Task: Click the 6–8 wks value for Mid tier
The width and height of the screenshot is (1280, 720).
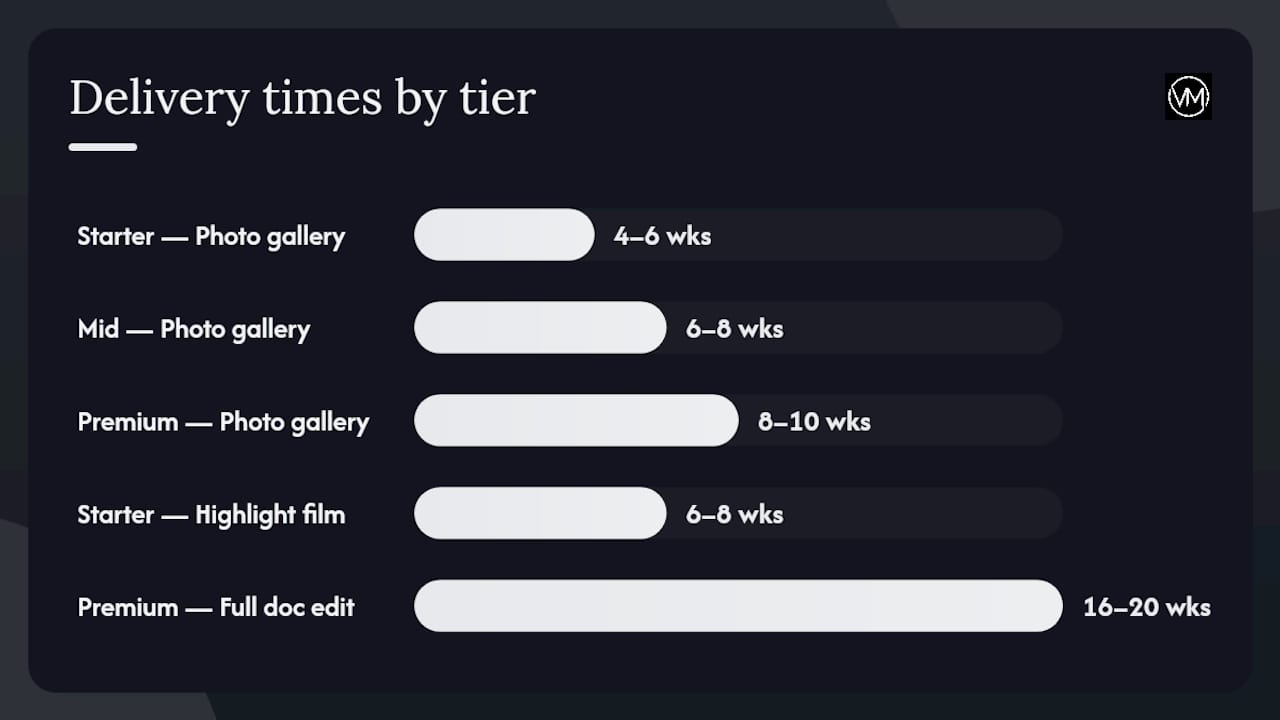Action: [734, 329]
